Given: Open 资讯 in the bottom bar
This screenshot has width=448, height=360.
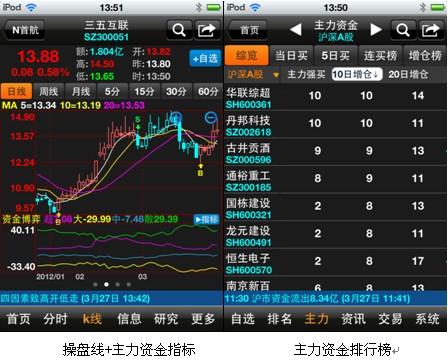Looking at the screenshot, I should tap(353, 319).
